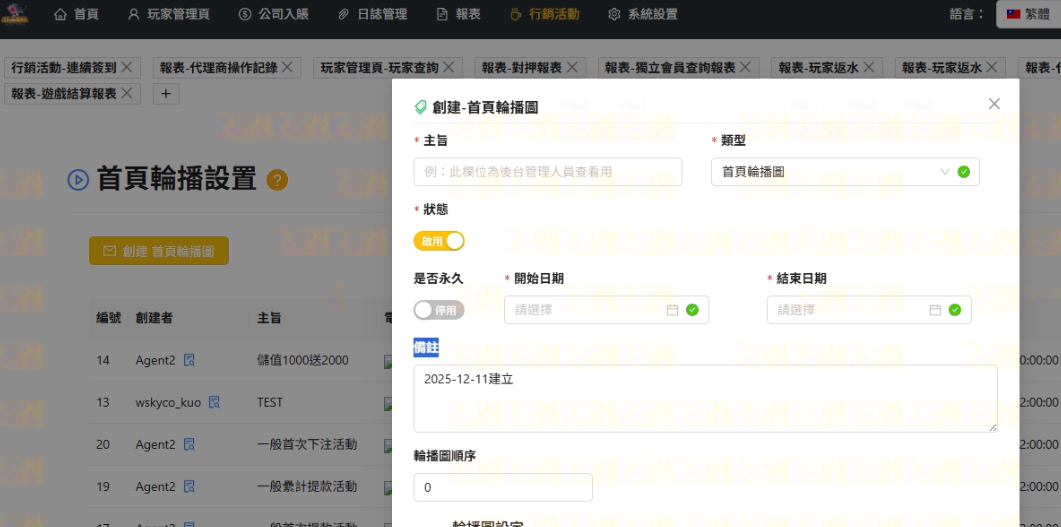
Task: Switch to 報表-獨立會員查詢報表 tab
Action: (670, 67)
